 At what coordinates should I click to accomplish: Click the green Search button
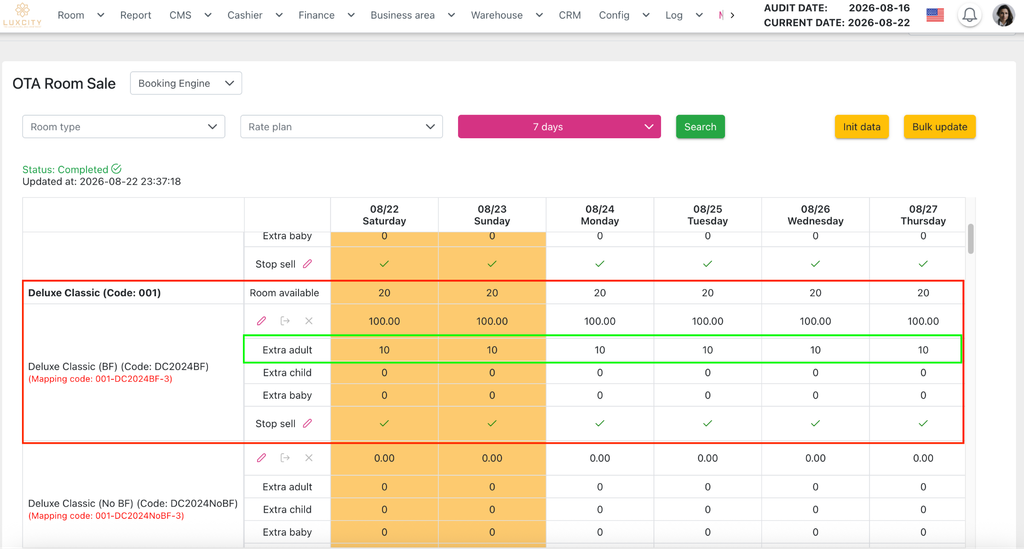700,127
